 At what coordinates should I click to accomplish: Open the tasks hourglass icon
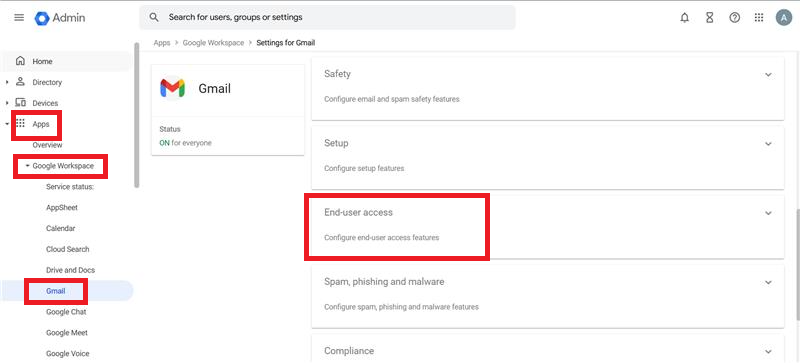click(x=709, y=18)
